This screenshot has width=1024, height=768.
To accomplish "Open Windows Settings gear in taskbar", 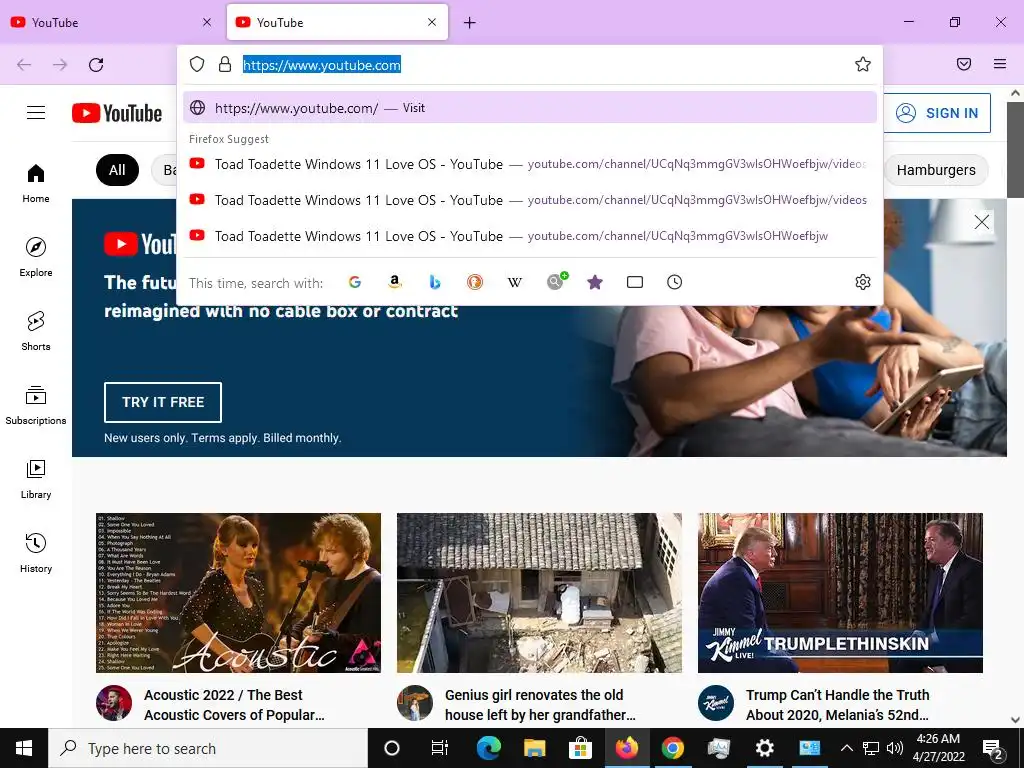I will point(764,748).
